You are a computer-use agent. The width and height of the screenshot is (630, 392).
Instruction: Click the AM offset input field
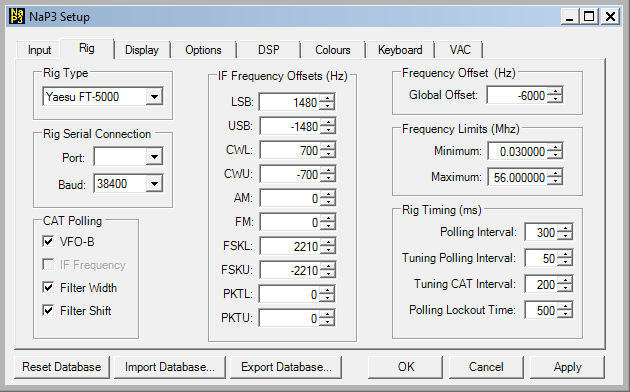(290, 198)
